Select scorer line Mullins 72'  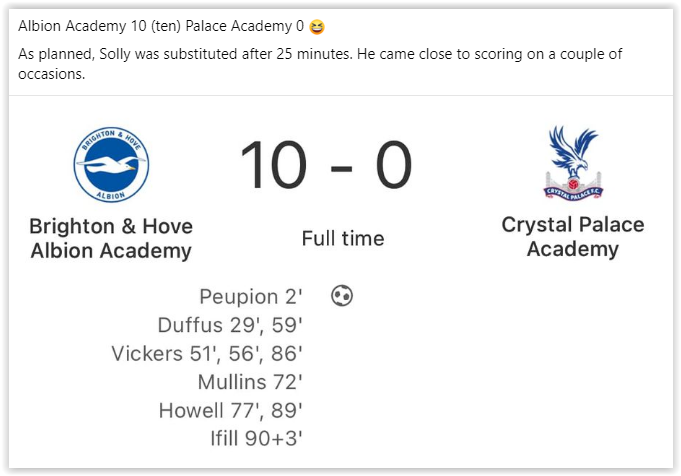coord(250,382)
